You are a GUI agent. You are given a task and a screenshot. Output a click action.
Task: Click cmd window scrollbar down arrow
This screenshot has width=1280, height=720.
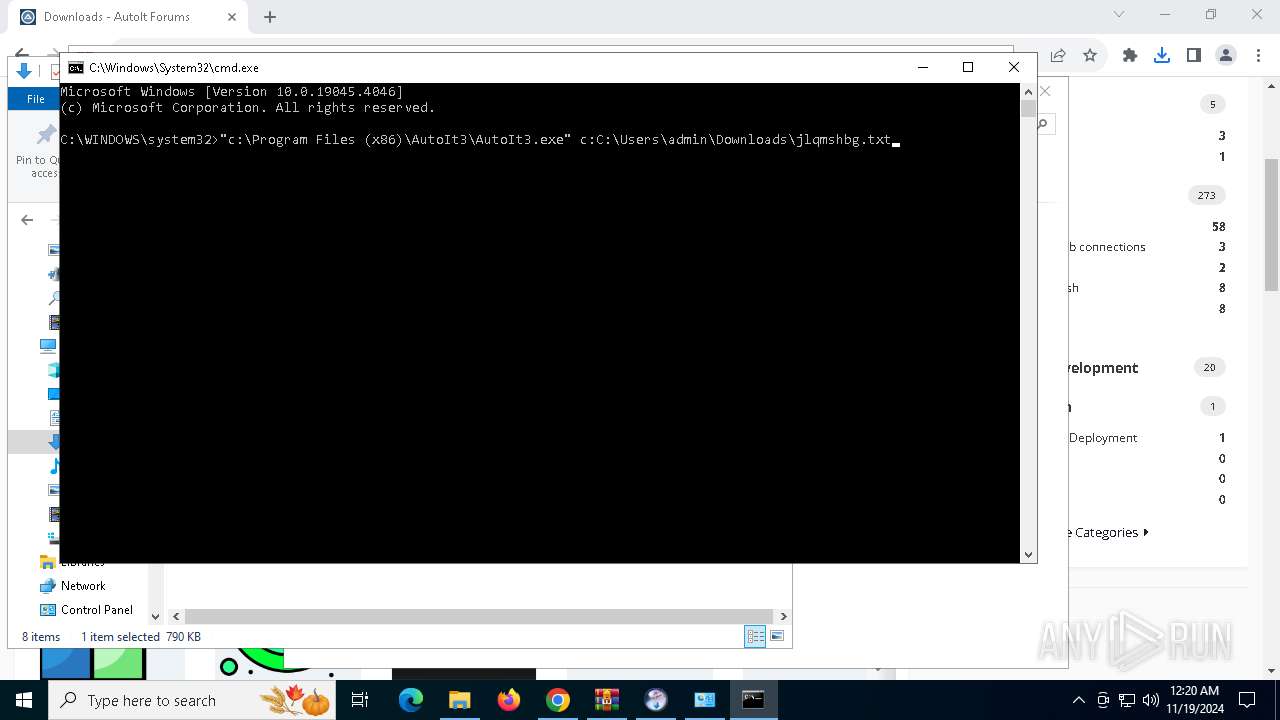pos(1028,554)
